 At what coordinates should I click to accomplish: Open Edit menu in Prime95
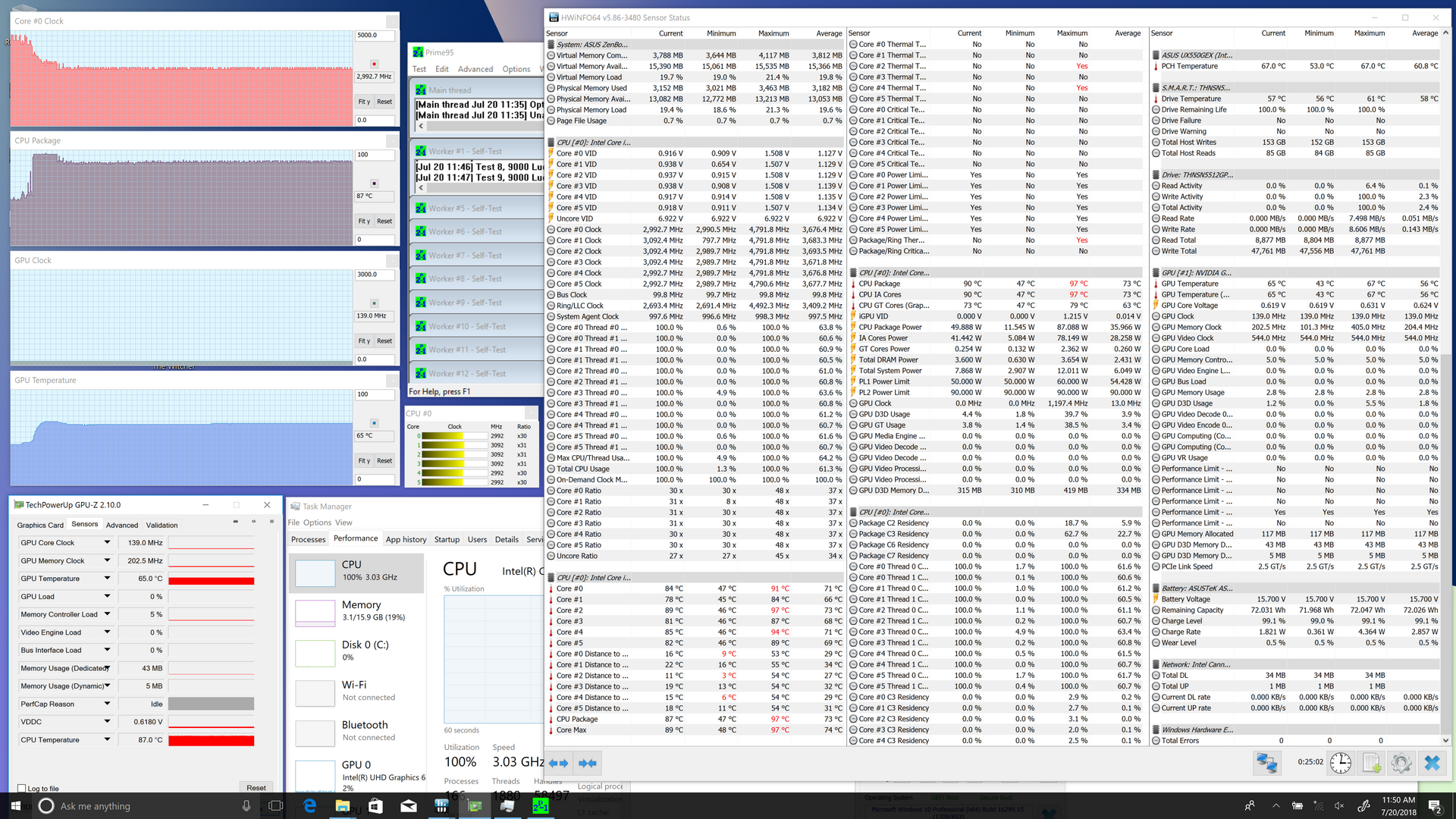click(441, 69)
